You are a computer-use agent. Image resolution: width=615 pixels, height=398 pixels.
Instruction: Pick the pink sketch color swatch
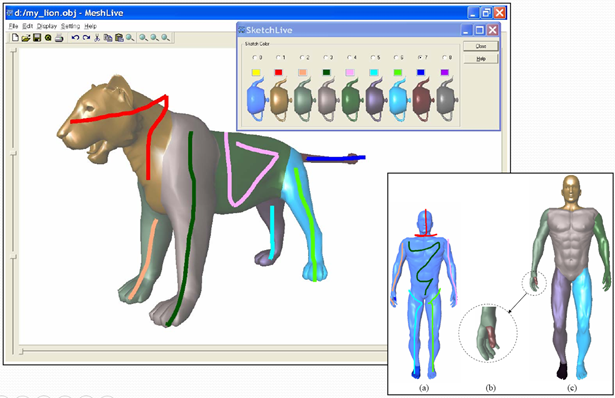[350, 72]
